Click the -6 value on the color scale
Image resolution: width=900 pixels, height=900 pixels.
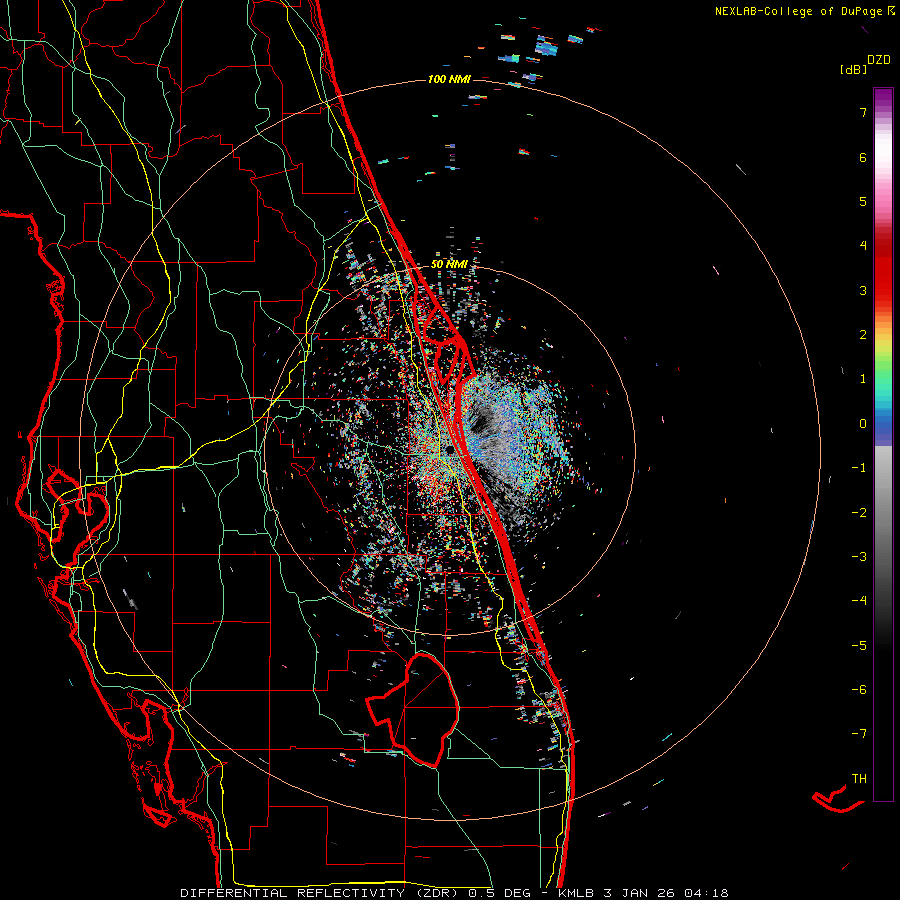(x=859, y=690)
